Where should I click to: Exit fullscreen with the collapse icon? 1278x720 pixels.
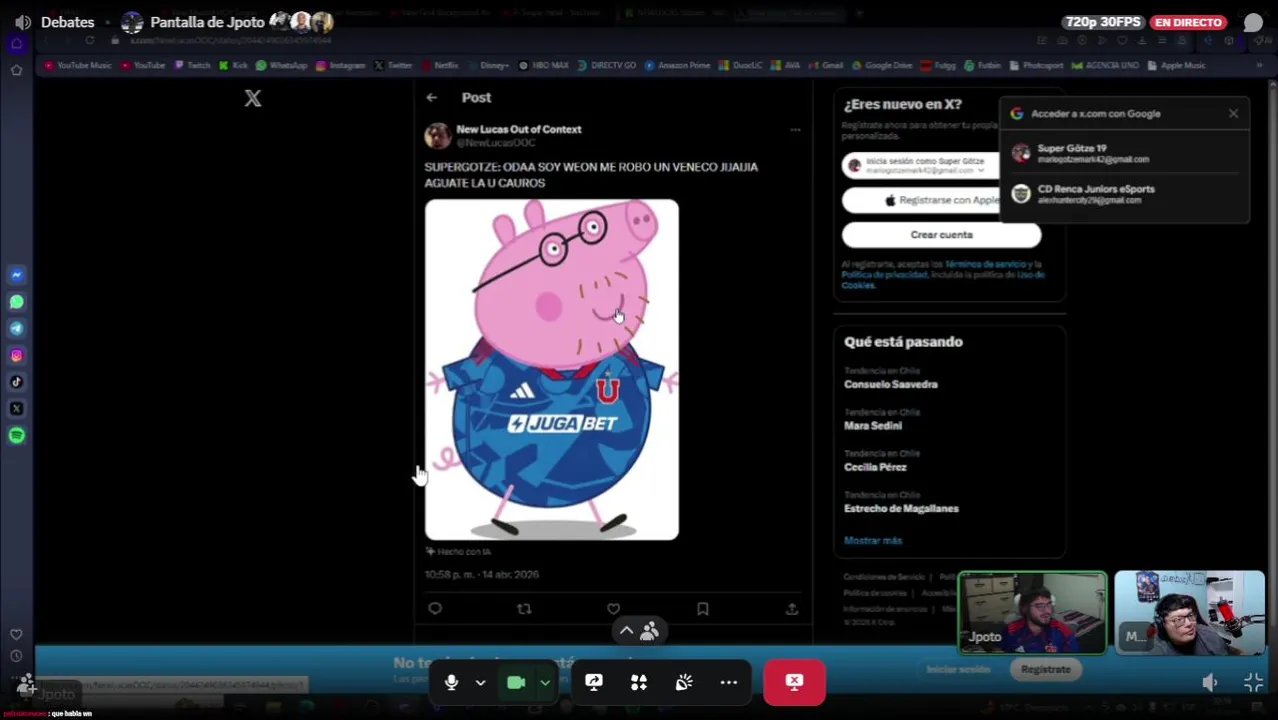[x=1253, y=682]
